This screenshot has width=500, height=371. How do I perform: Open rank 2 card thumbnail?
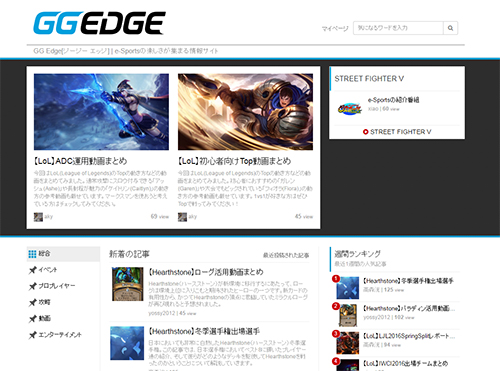(348, 315)
